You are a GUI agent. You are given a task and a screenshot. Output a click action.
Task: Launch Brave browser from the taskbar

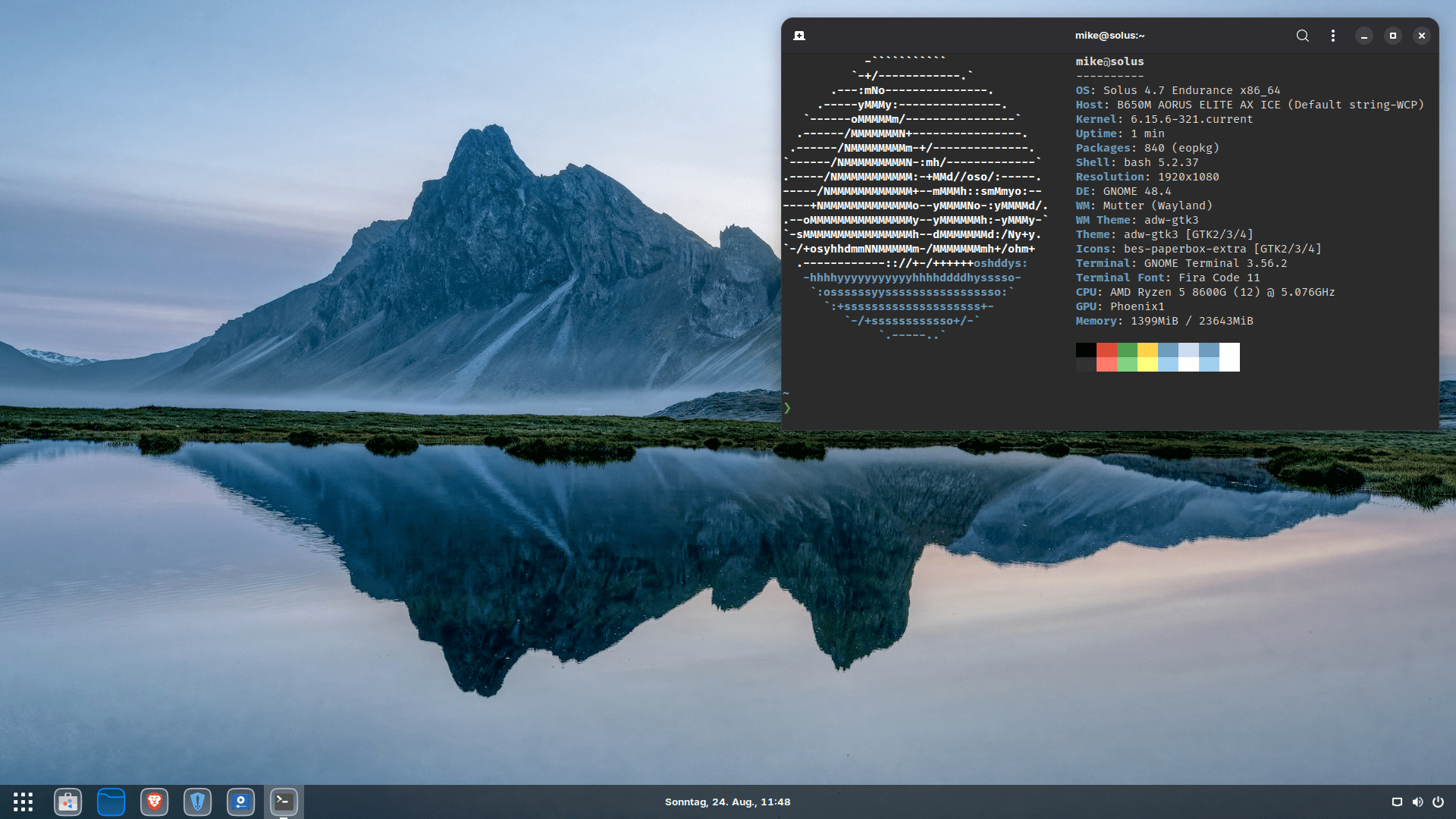[x=154, y=802]
